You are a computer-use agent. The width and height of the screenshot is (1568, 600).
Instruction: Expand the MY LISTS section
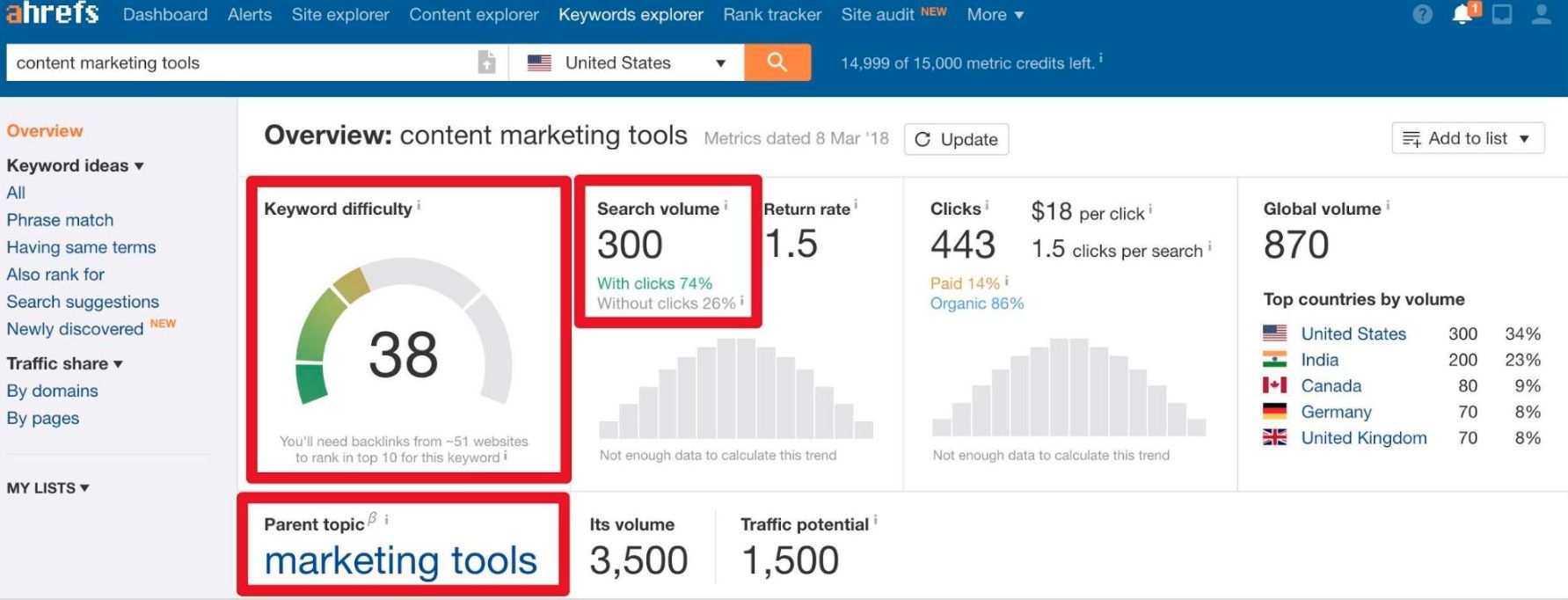click(x=47, y=487)
